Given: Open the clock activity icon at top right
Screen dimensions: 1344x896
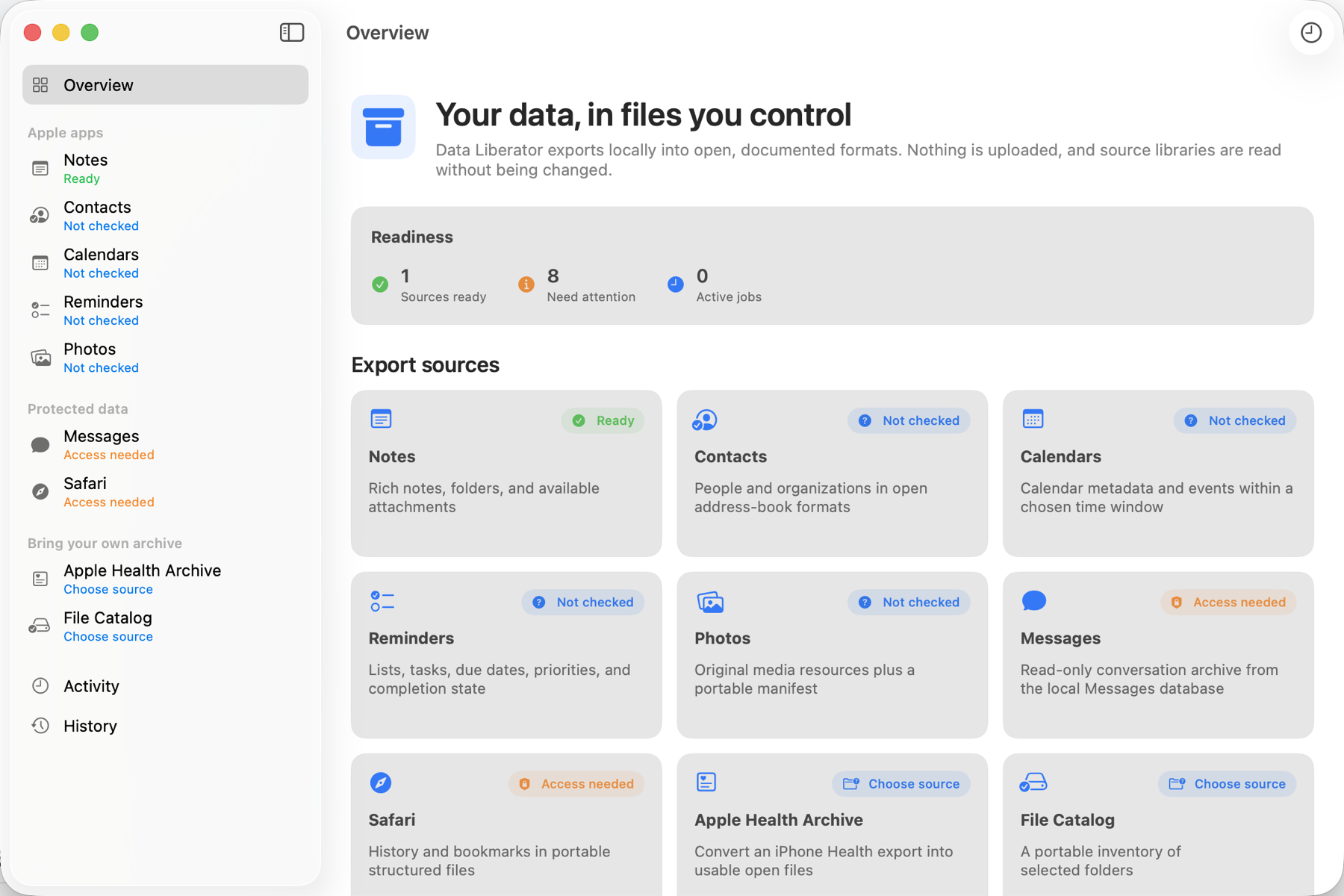Looking at the screenshot, I should point(1311,32).
